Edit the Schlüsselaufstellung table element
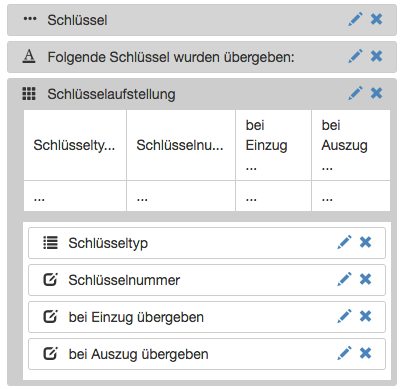This screenshot has width=409, height=389. [355, 93]
